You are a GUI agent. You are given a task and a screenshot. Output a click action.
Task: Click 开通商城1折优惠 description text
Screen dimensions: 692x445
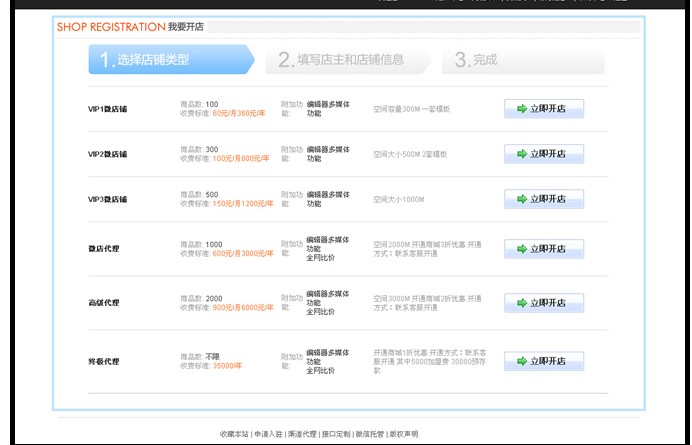click(x=430, y=362)
